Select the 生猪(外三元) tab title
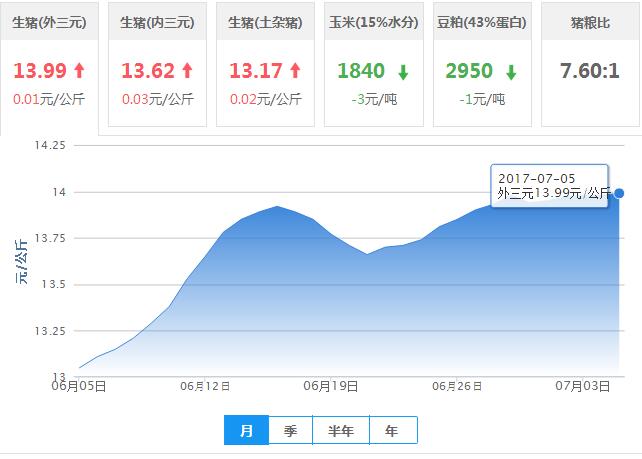The height and width of the screenshot is (459, 642). click(x=49, y=23)
